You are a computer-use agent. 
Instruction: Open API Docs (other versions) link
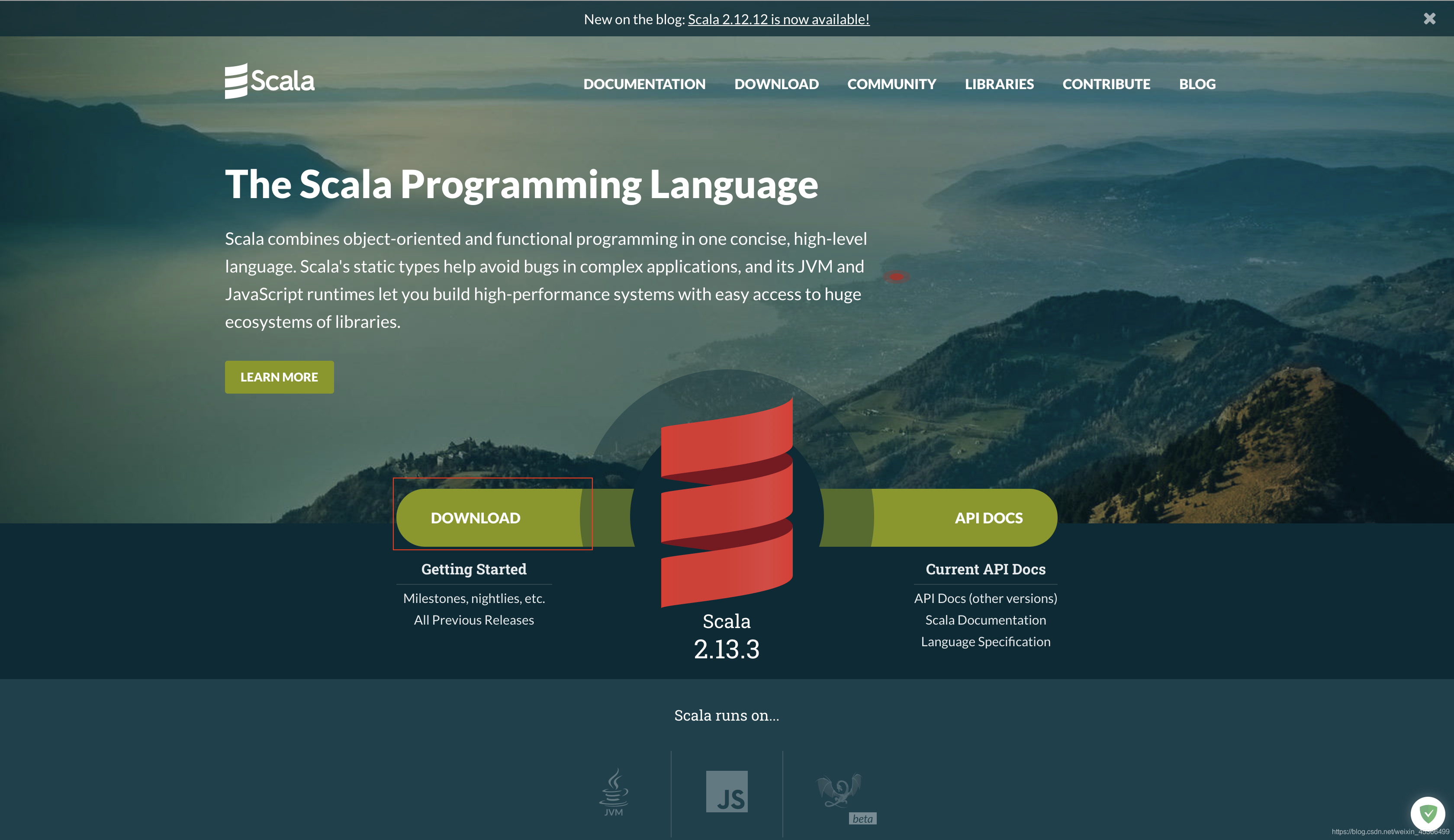tap(985, 598)
